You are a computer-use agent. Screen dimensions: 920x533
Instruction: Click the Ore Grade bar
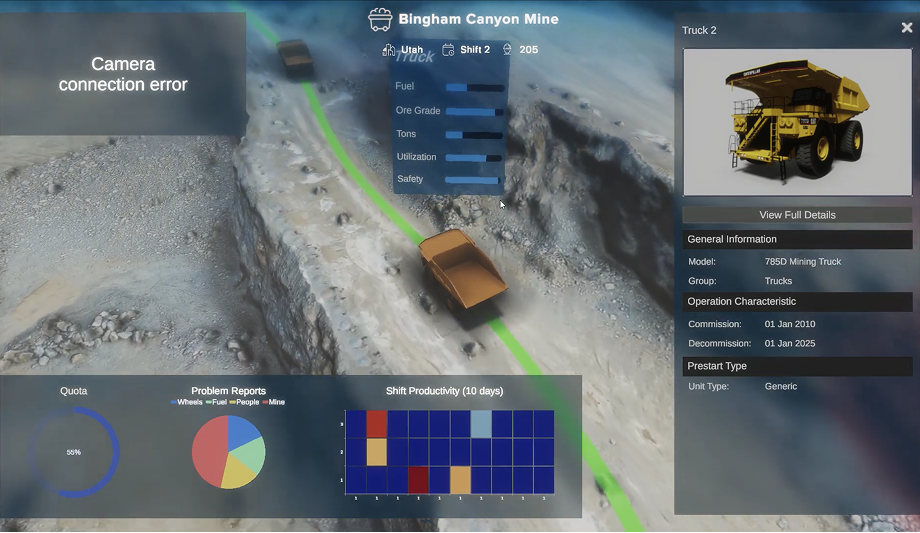click(475, 112)
